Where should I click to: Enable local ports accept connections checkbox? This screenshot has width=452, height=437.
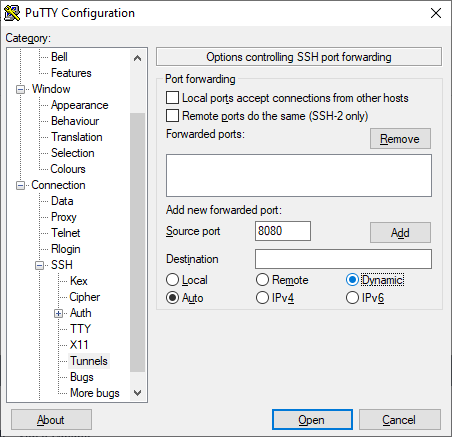172,98
